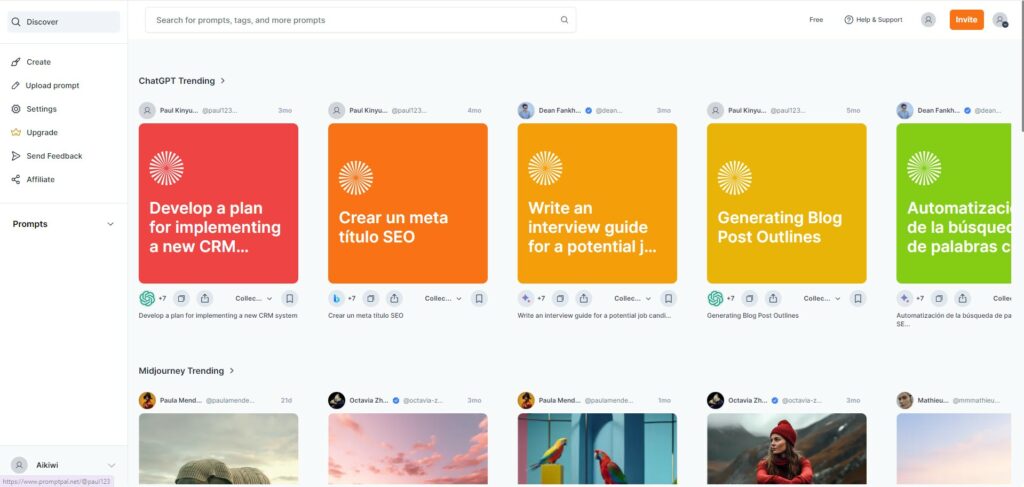Click Bing icon under meta título card
The height and width of the screenshot is (487, 1024).
(336, 298)
